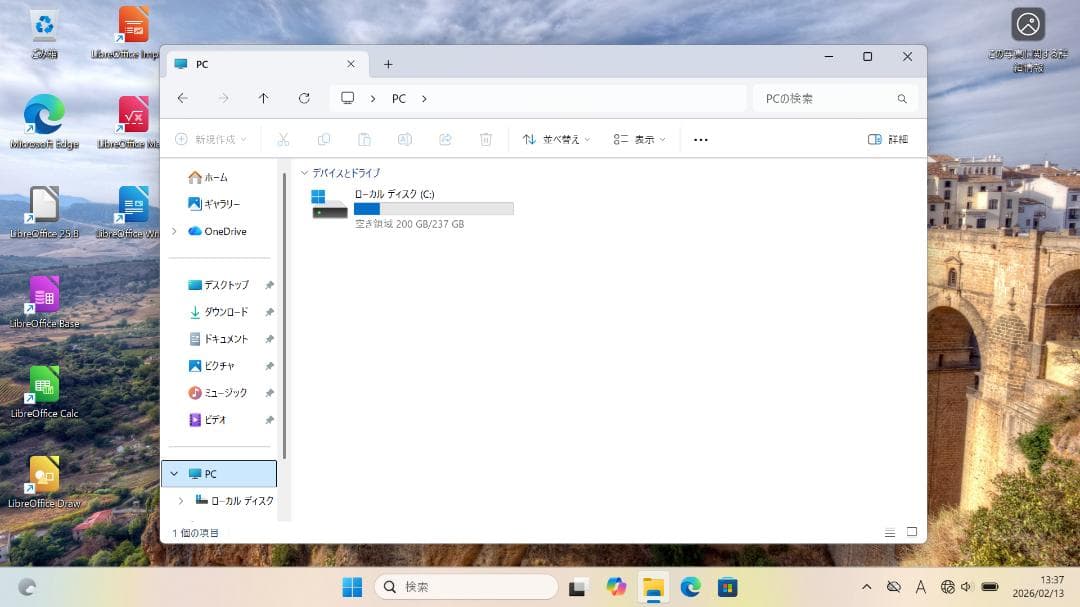
Task: Switch to large thumbnail view at bottom right
Action: click(x=911, y=533)
